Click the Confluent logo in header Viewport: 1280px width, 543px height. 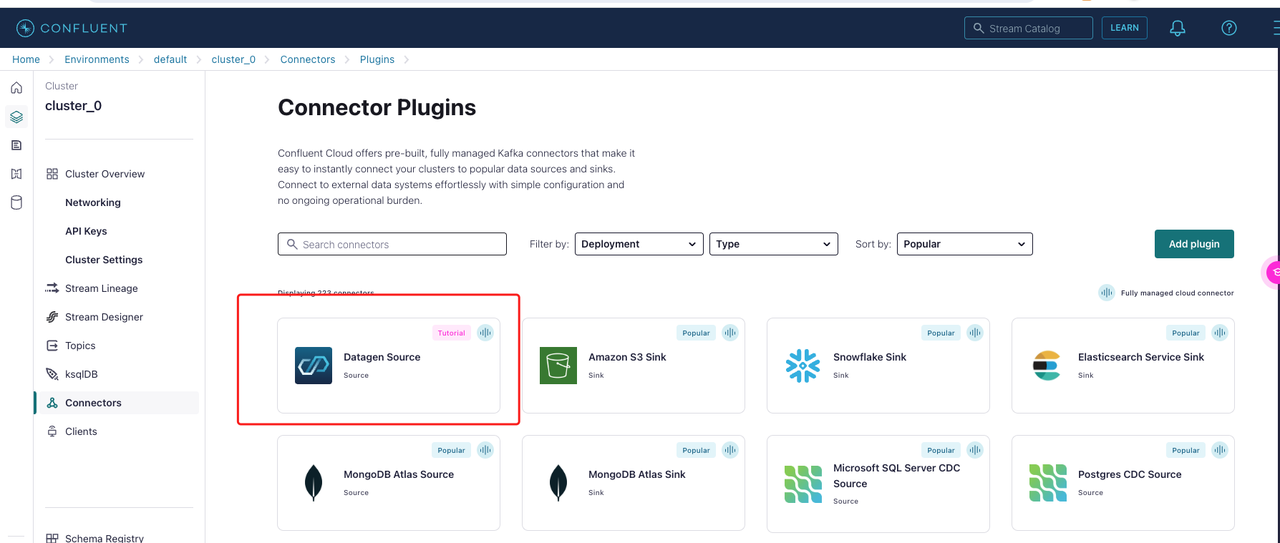(71, 28)
